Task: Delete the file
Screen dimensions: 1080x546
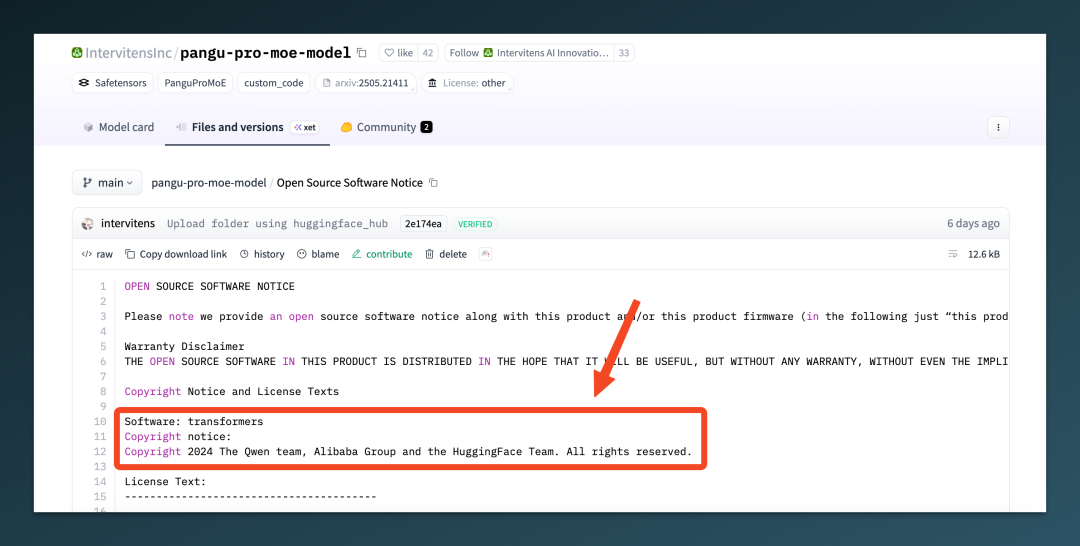Action: coord(446,254)
